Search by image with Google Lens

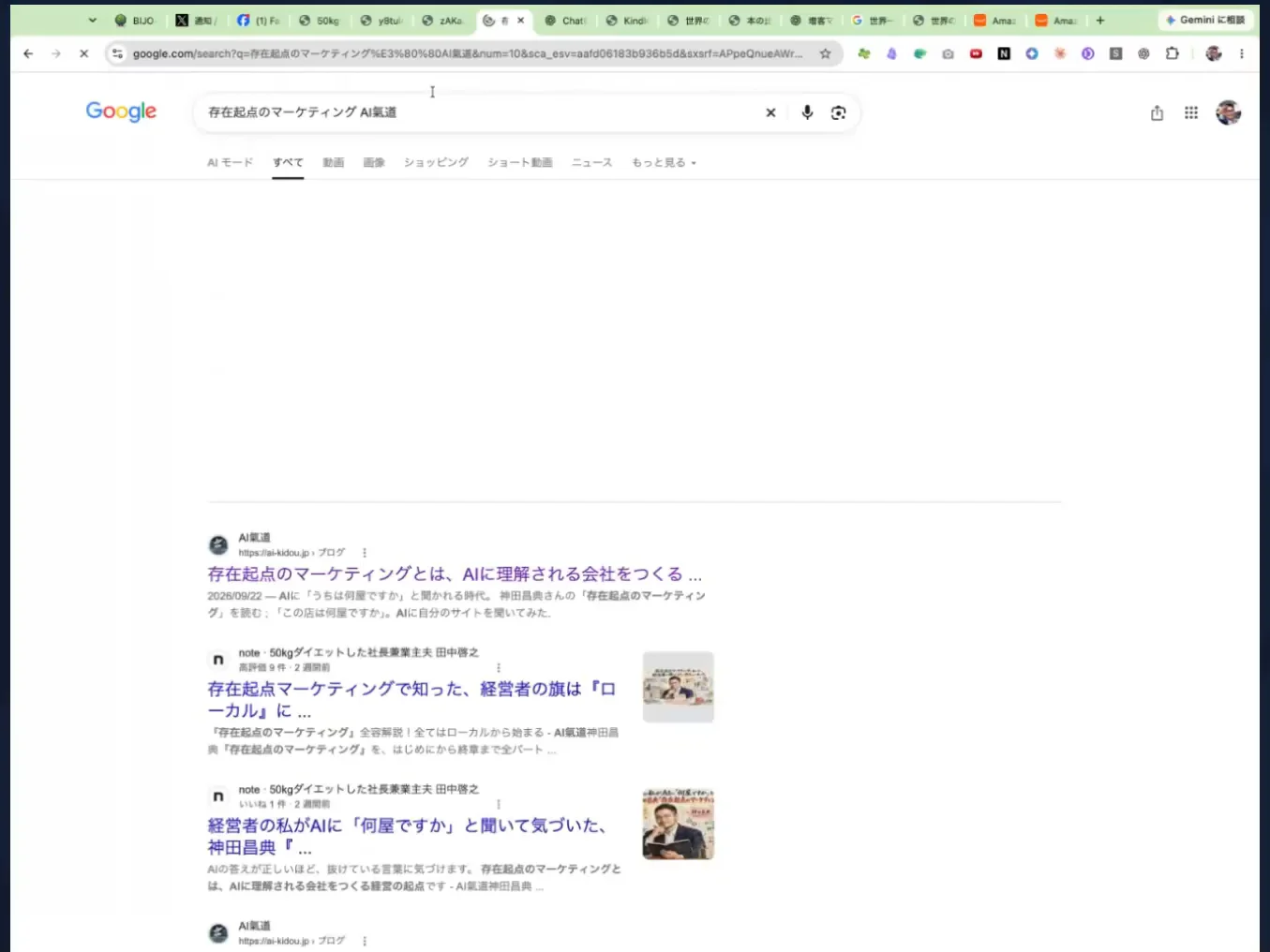click(838, 112)
